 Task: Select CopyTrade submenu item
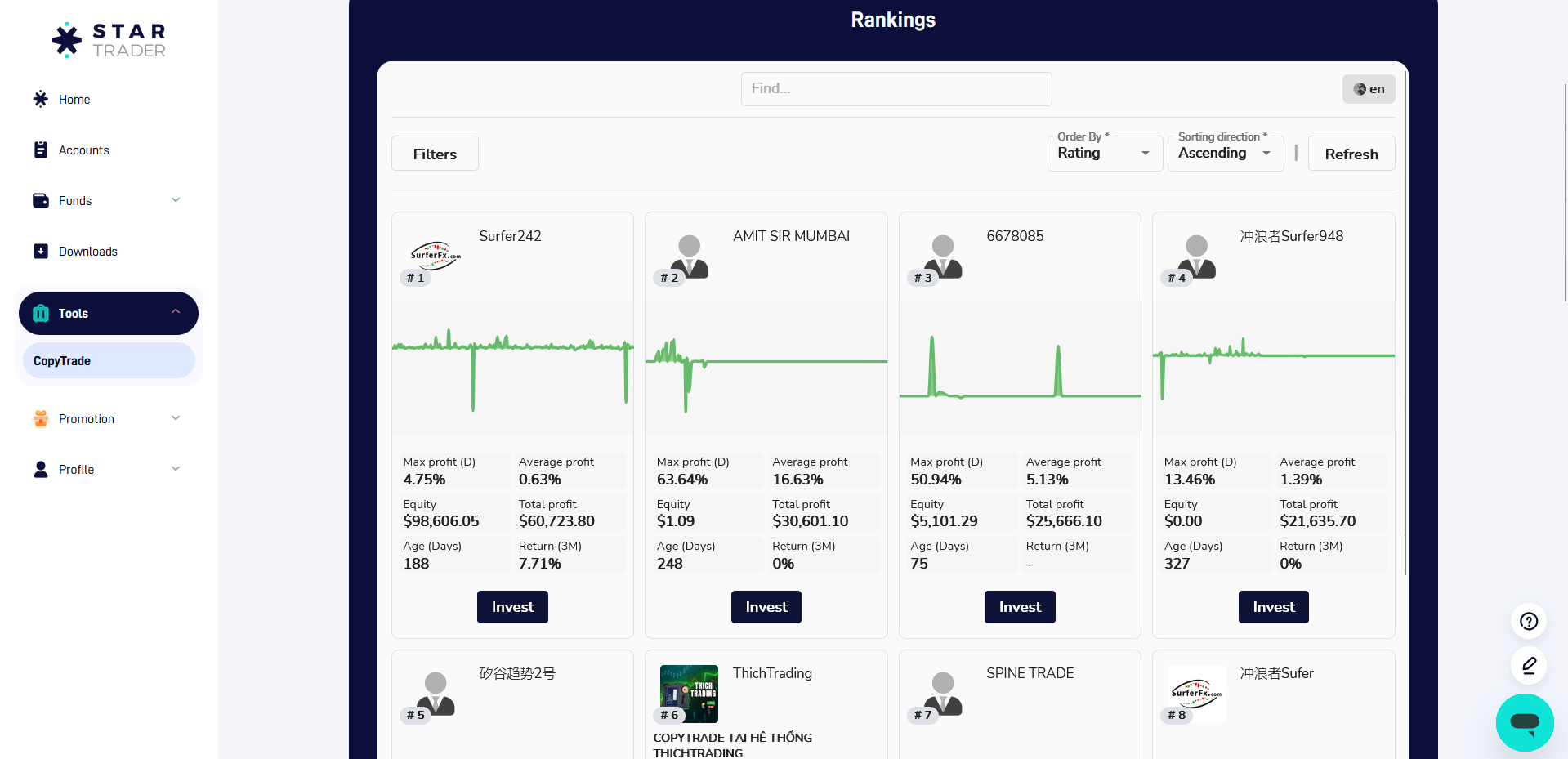click(109, 360)
